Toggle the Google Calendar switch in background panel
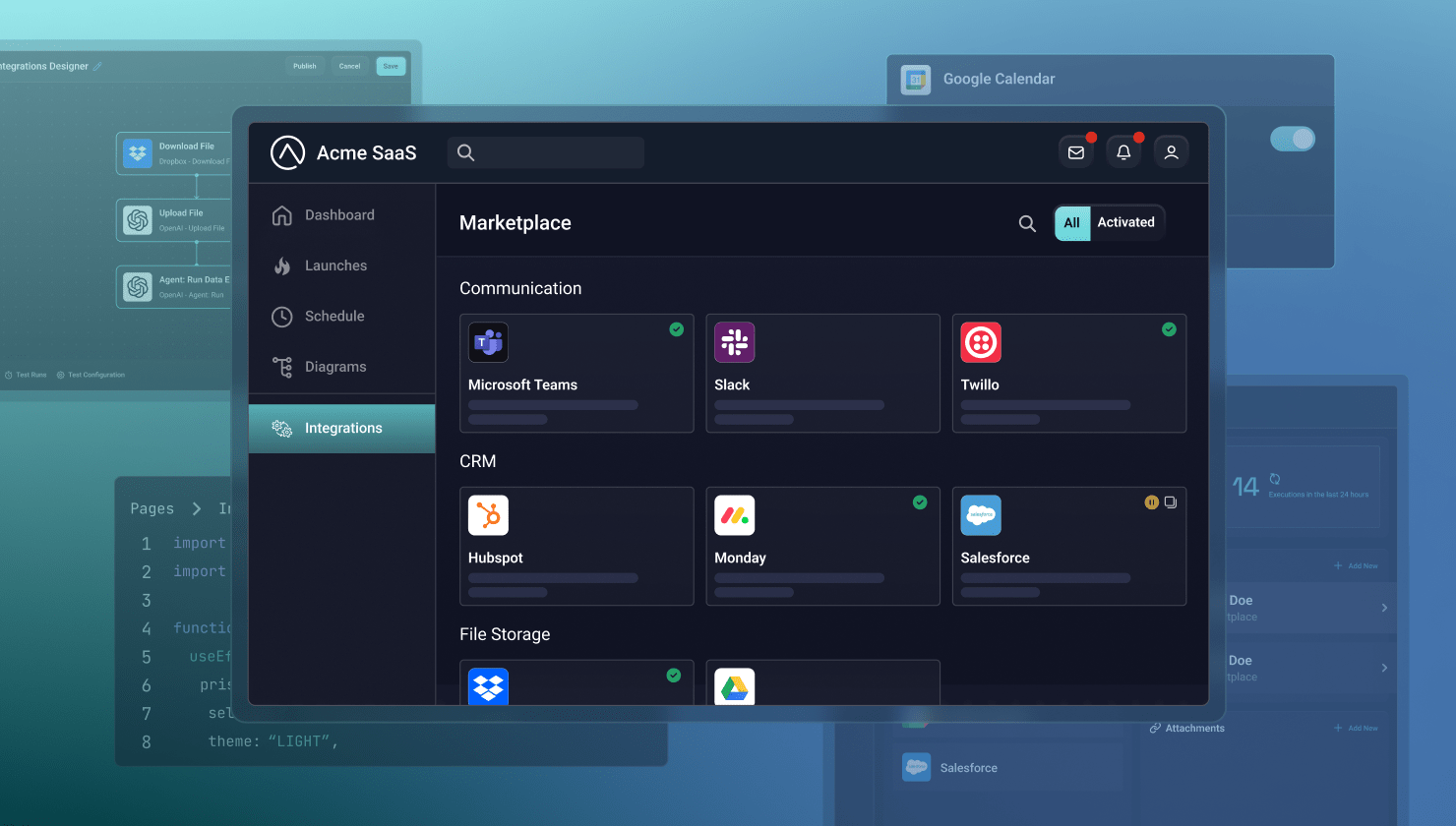This screenshot has height=826, width=1456. (1293, 140)
